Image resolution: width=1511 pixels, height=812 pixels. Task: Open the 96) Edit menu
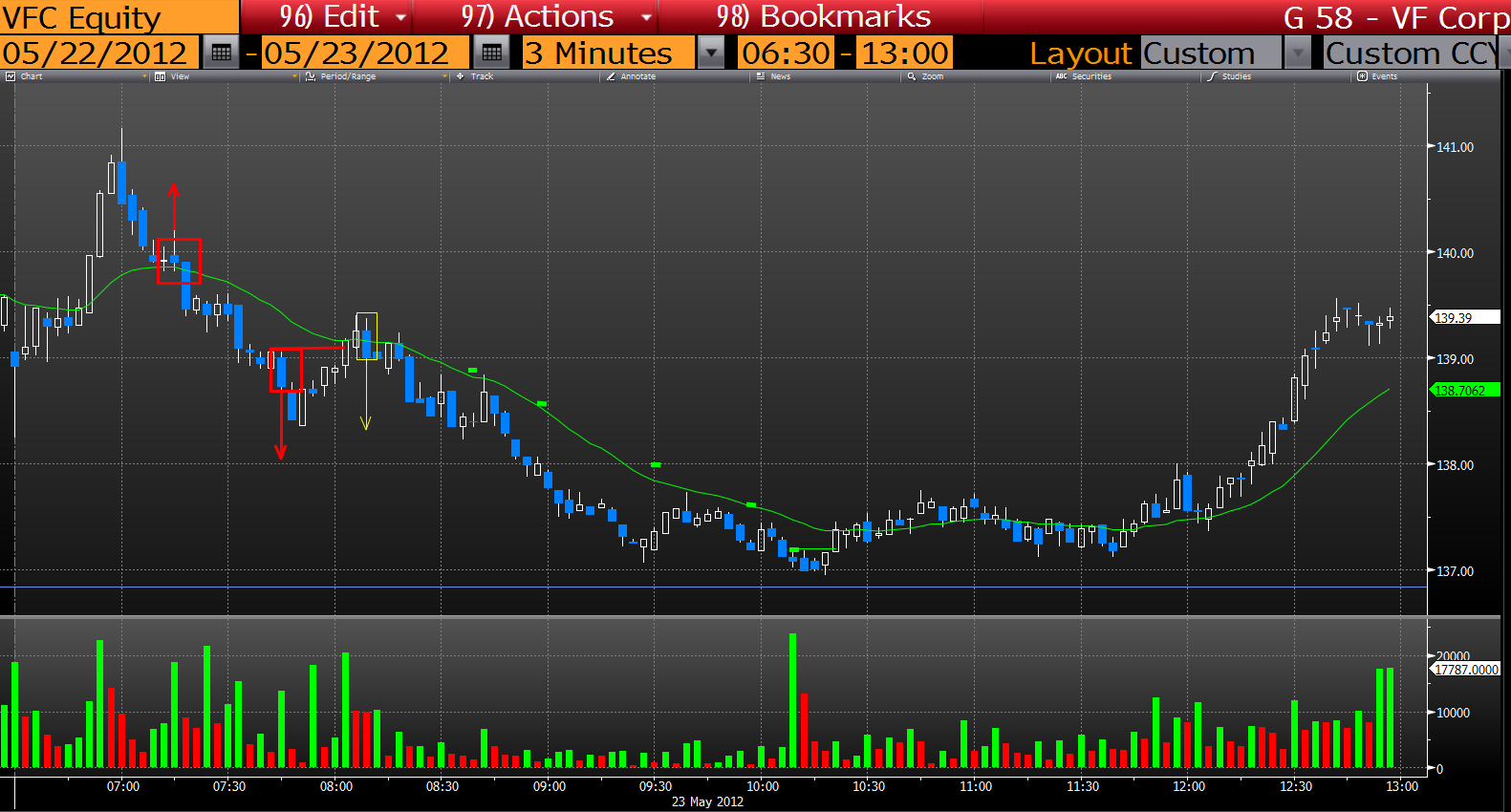(x=329, y=16)
